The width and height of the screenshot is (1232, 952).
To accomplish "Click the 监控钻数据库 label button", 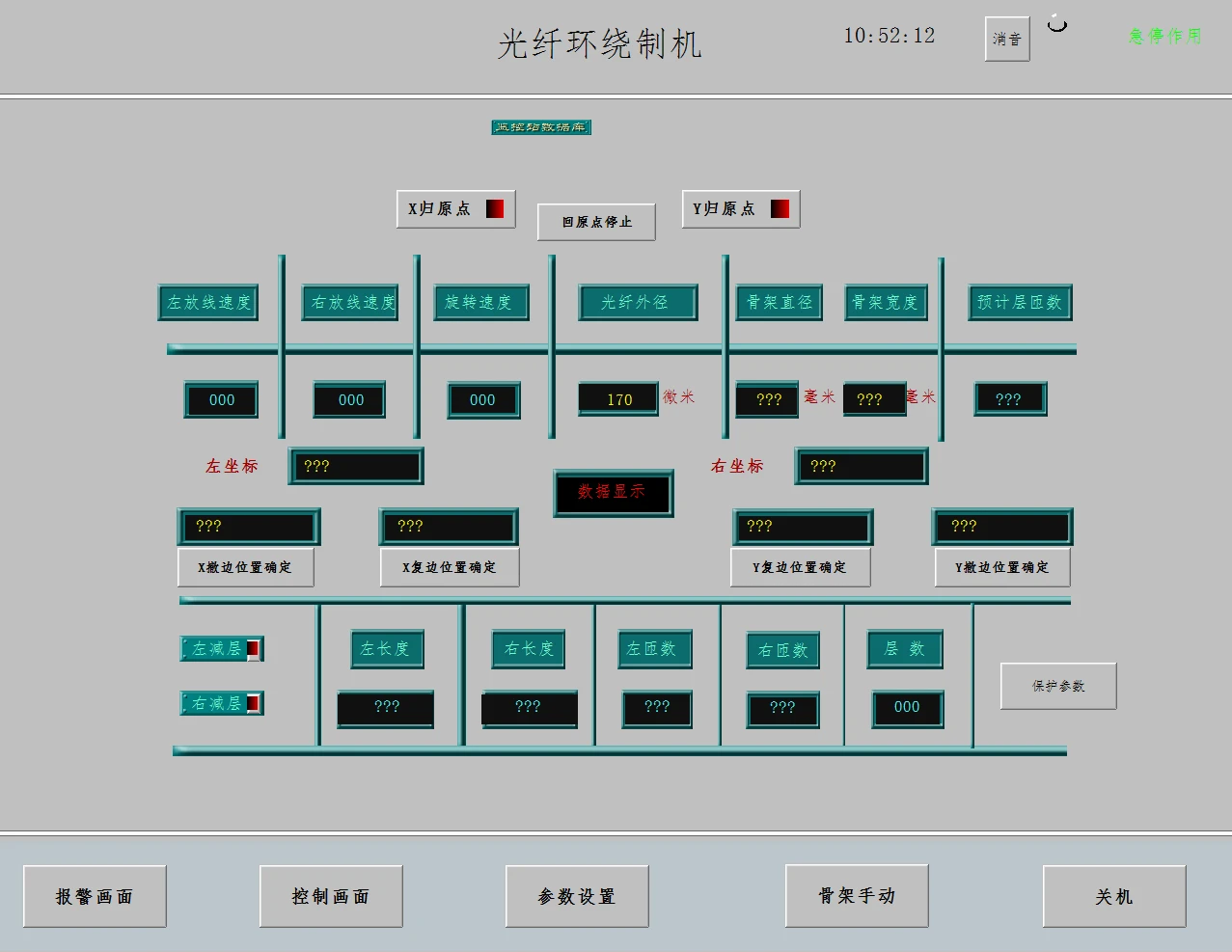I will (x=541, y=127).
